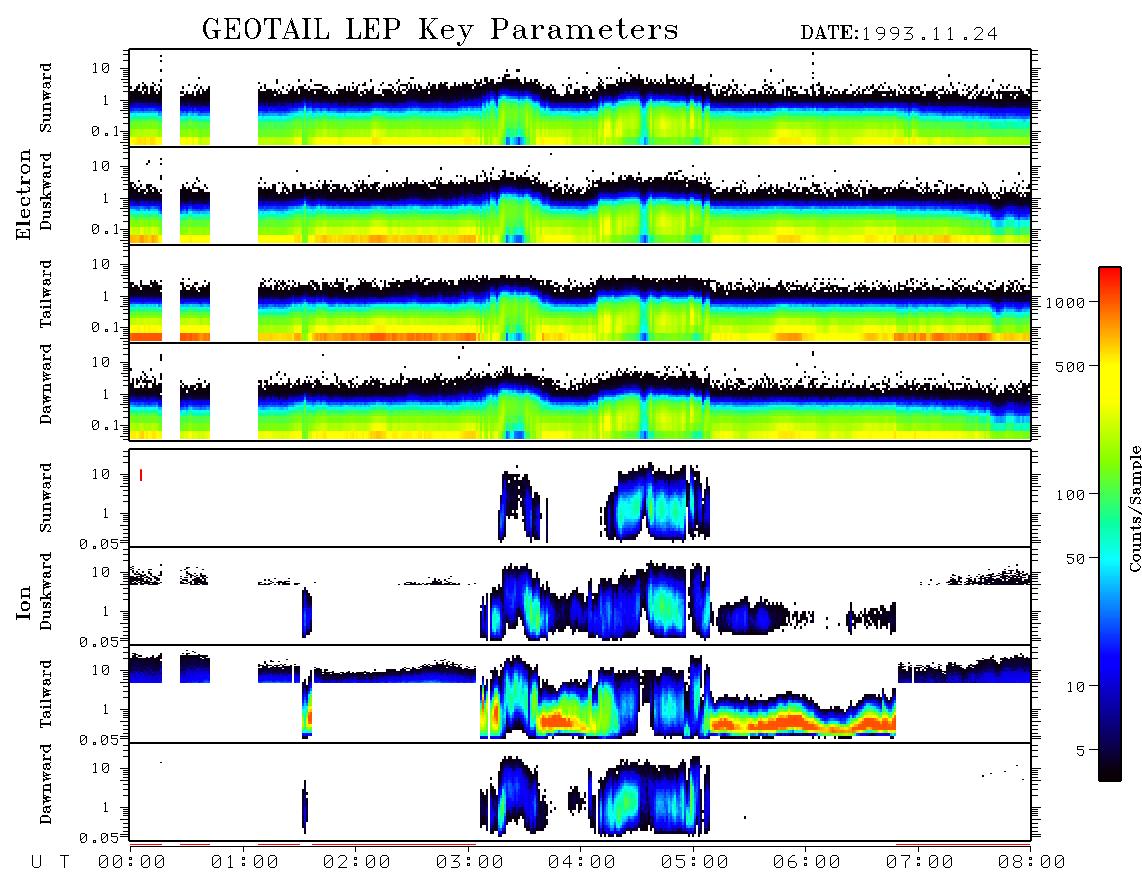Select the Electron "Duskward" panel label
Screen dimensions: 1142x880
pyautogui.click(x=46, y=192)
